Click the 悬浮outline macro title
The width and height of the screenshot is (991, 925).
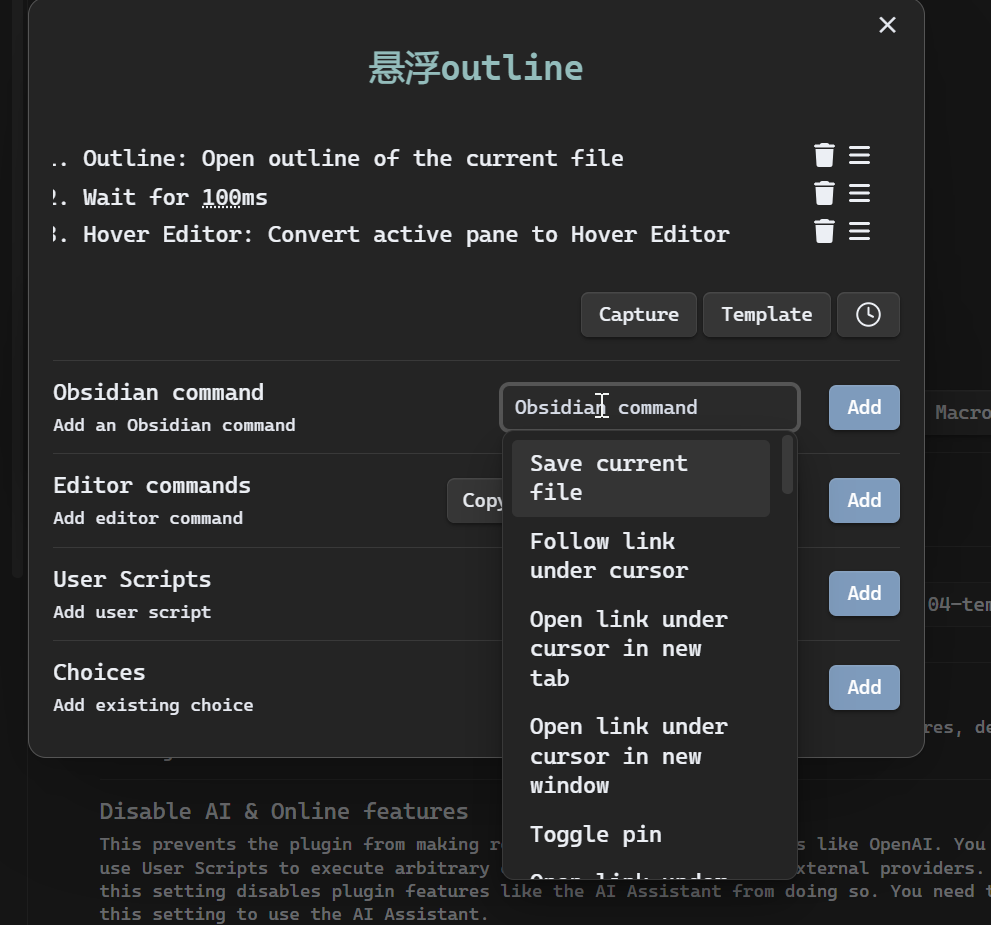coord(475,68)
